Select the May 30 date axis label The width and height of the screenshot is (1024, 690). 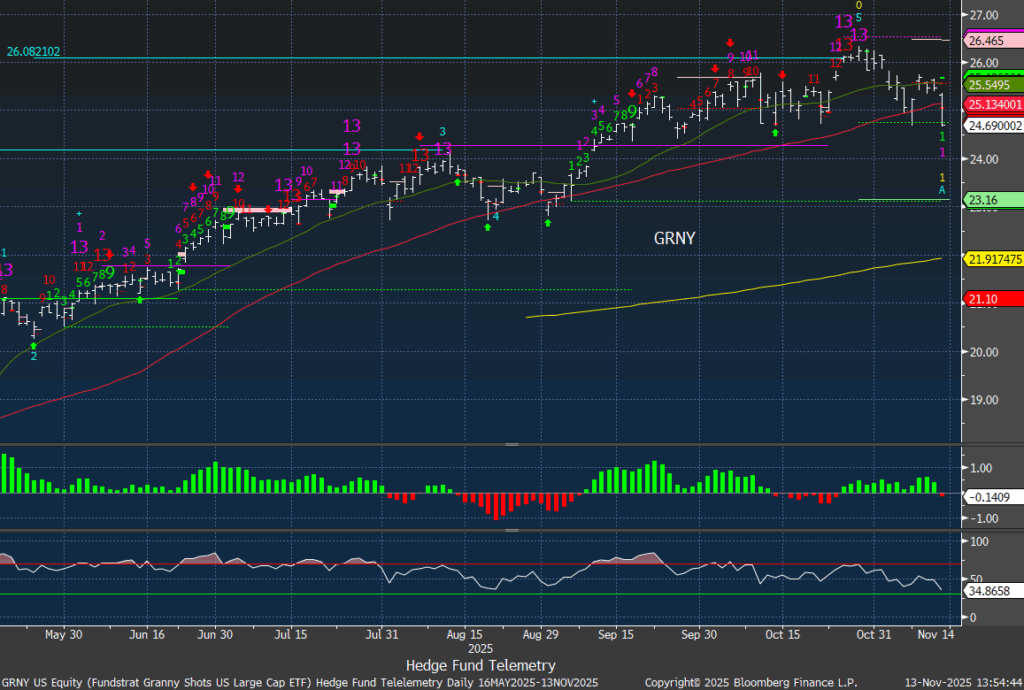[x=63, y=634]
